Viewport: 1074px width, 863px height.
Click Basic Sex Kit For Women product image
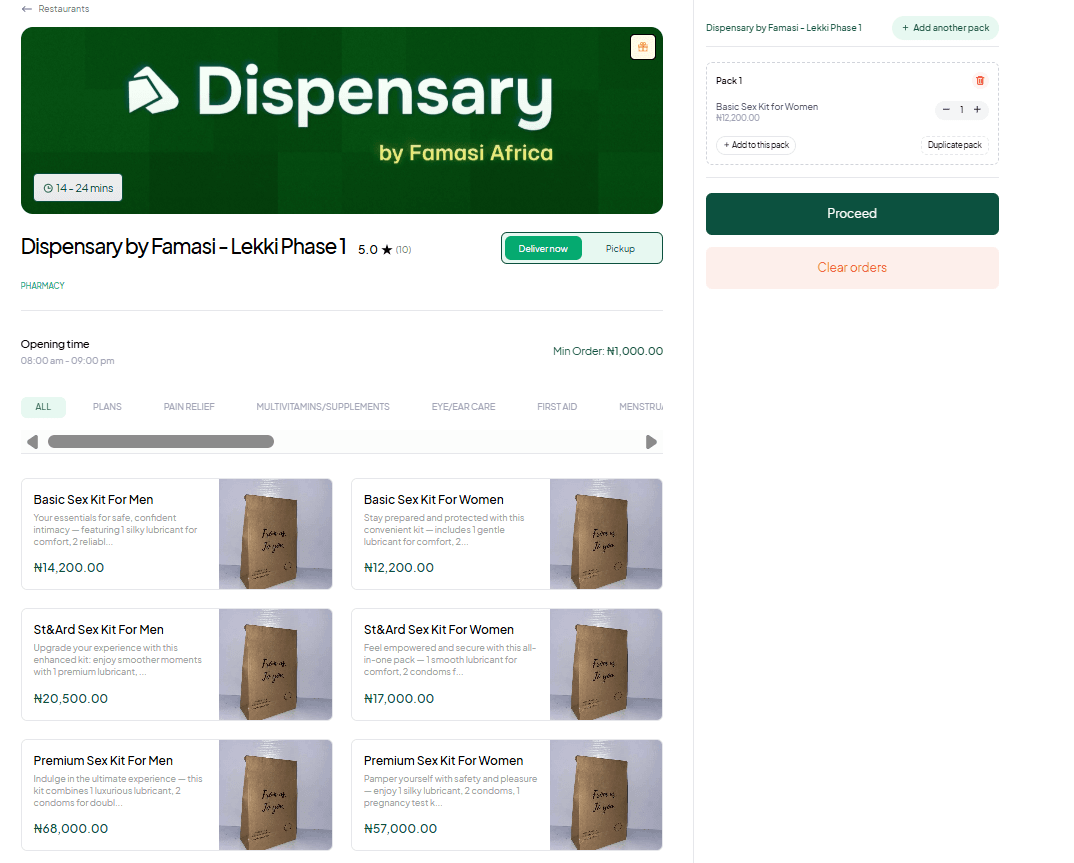coord(605,534)
